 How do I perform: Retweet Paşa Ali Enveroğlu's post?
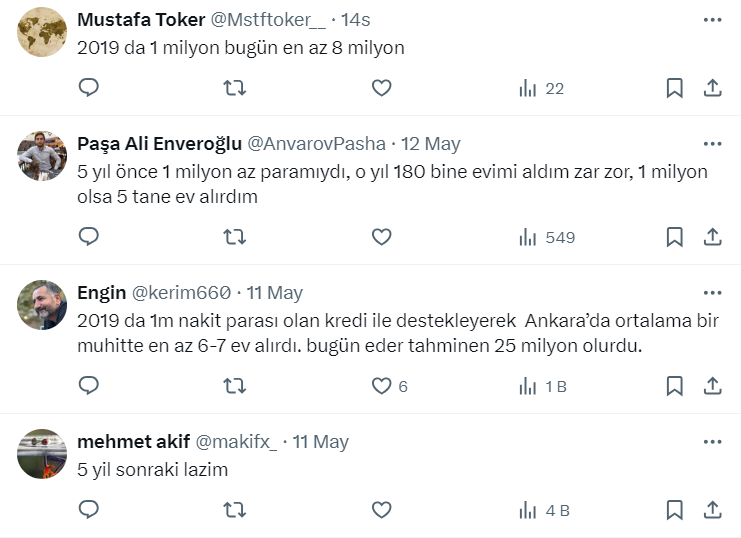234,237
